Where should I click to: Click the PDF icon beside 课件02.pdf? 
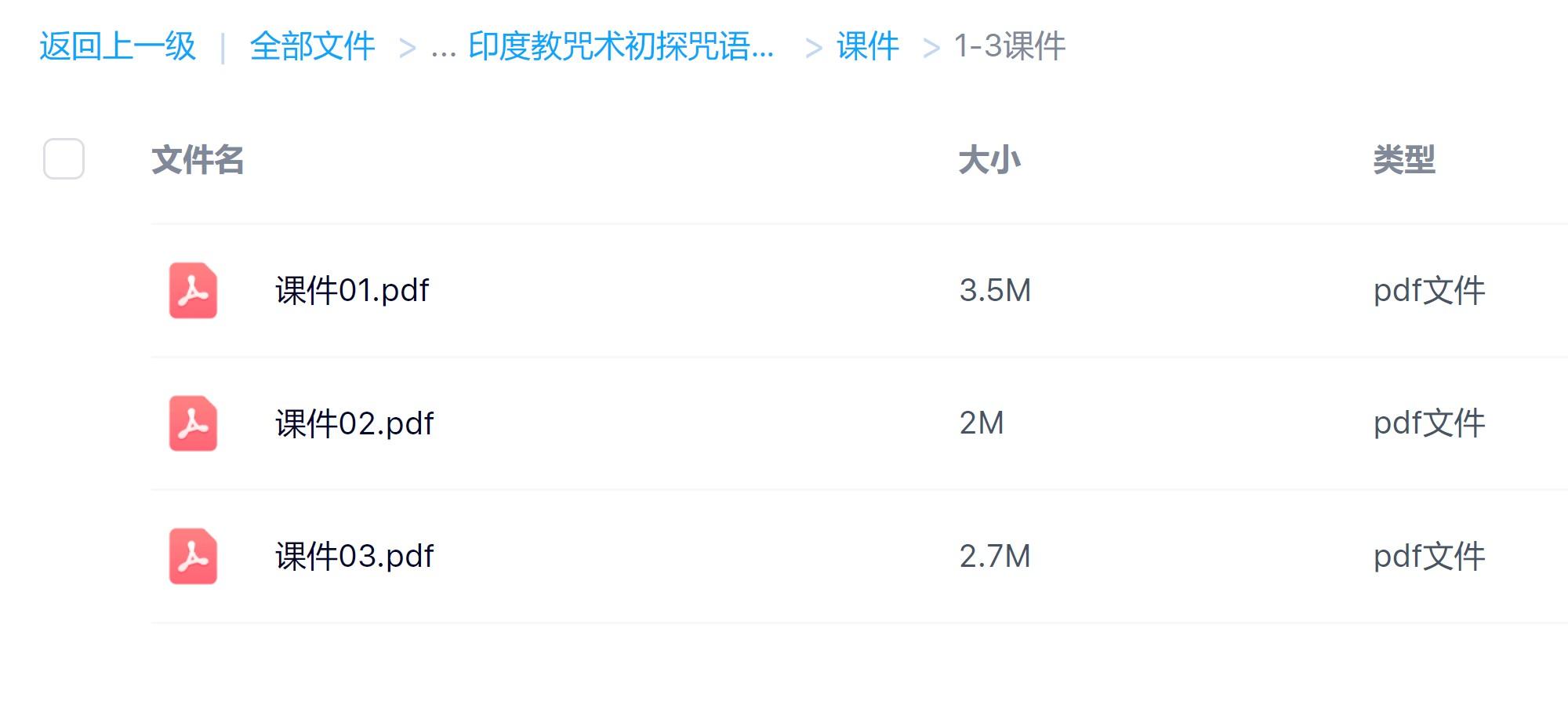click(193, 423)
